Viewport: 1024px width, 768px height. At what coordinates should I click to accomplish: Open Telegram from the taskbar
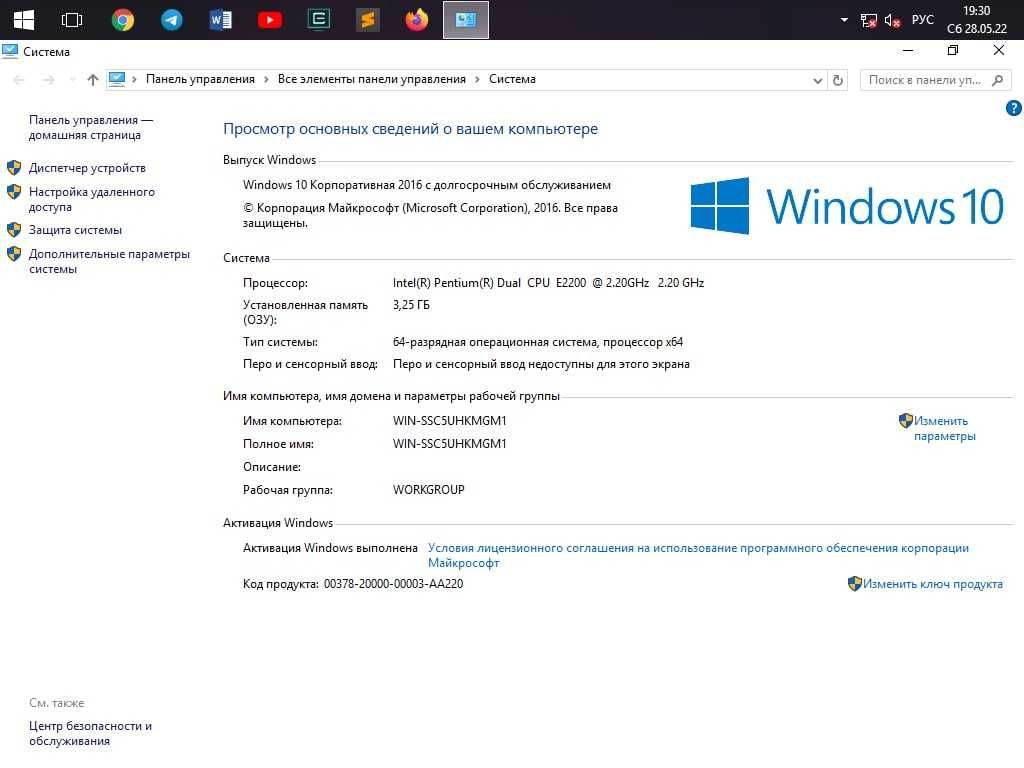(172, 20)
